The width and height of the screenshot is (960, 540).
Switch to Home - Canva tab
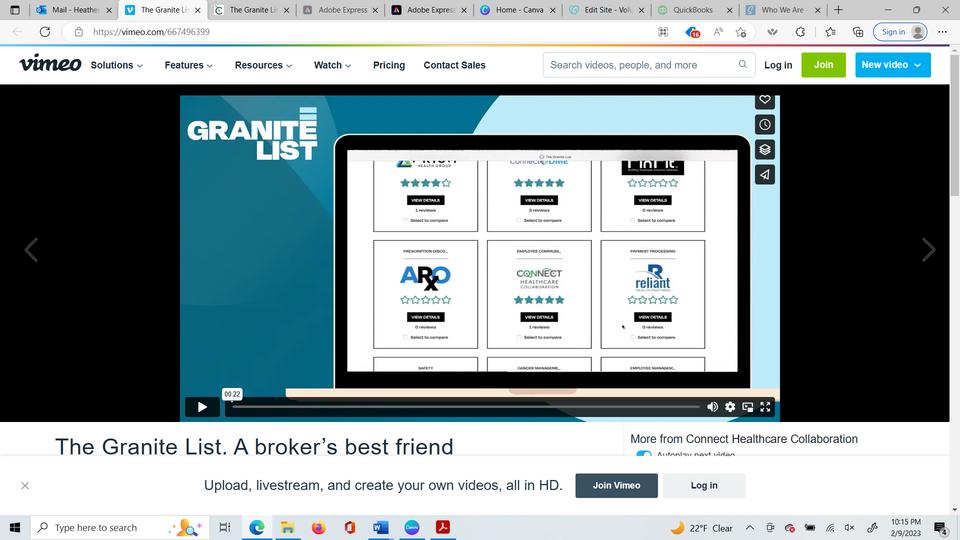click(x=517, y=10)
